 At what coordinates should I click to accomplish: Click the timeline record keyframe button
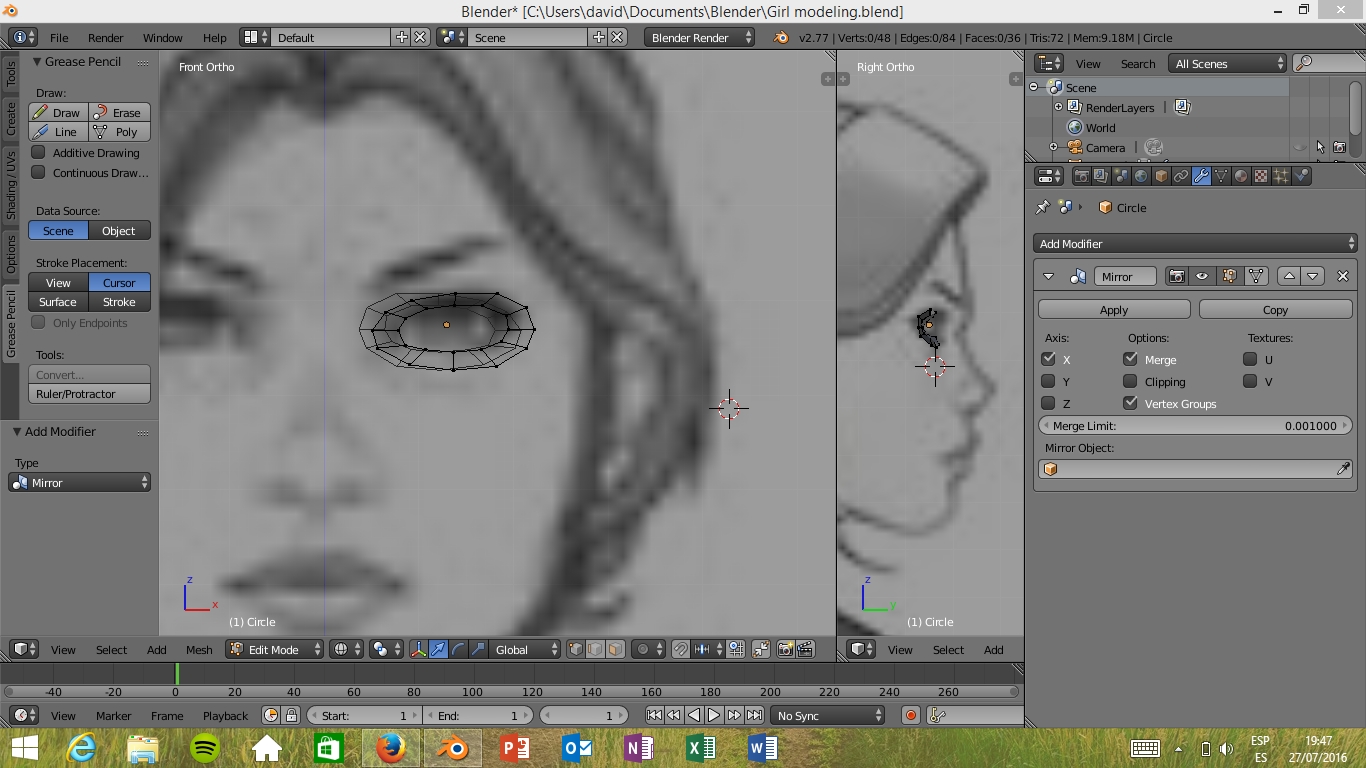point(910,715)
